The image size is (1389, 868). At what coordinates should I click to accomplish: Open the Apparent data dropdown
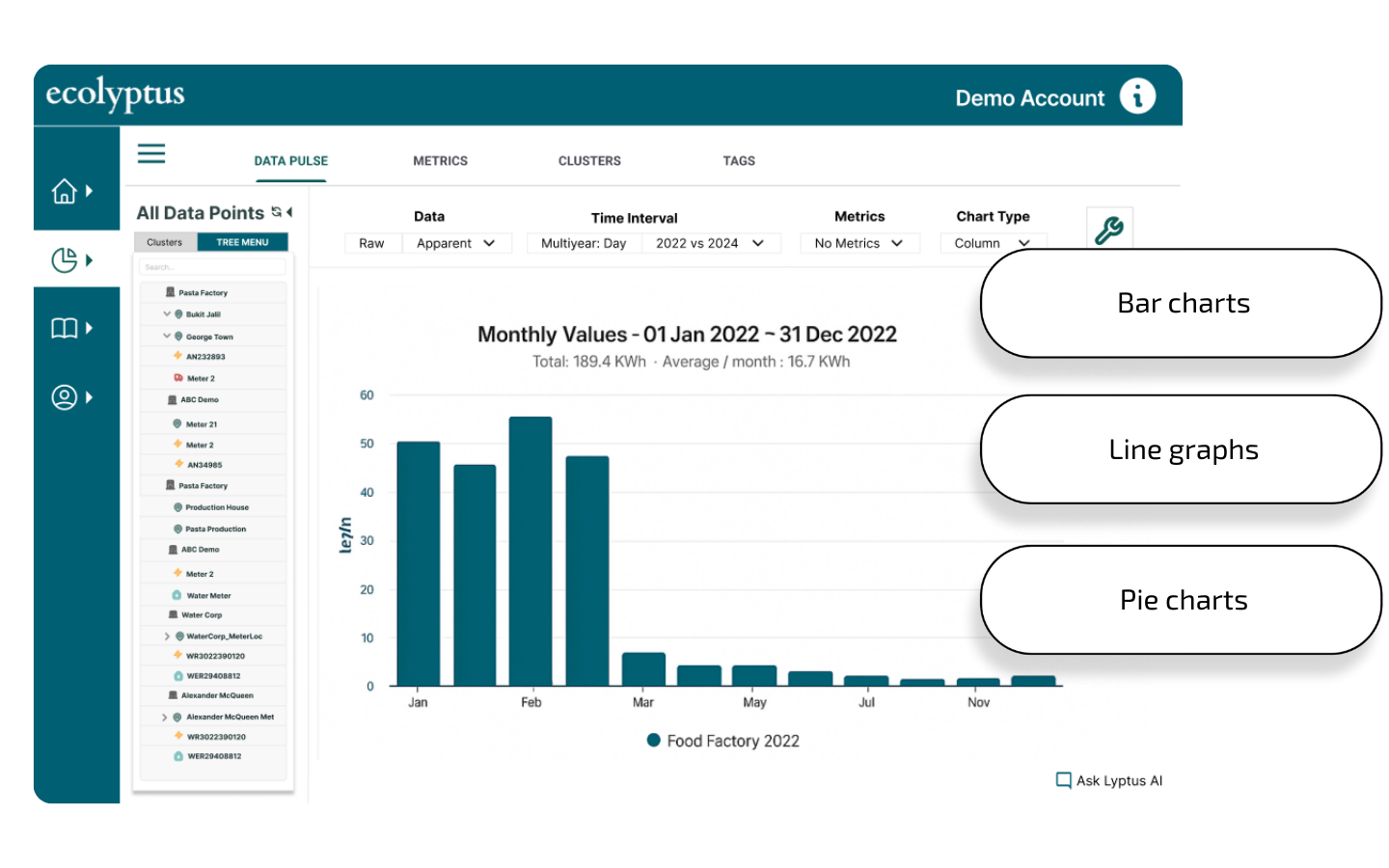tap(456, 243)
